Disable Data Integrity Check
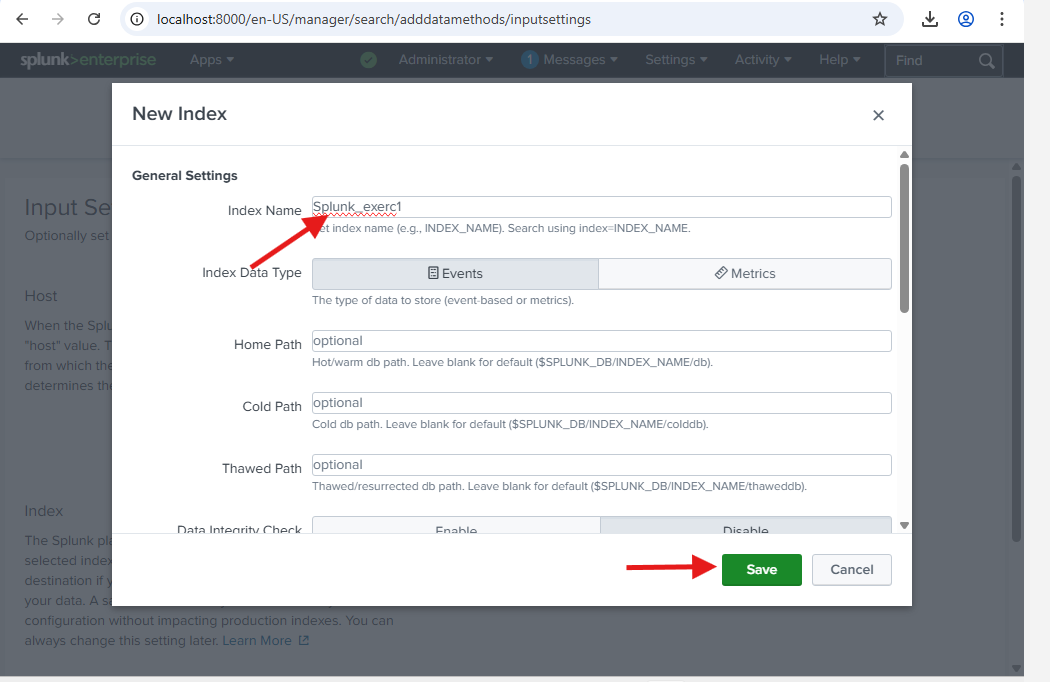Image resolution: width=1050 pixels, height=682 pixels. (746, 525)
